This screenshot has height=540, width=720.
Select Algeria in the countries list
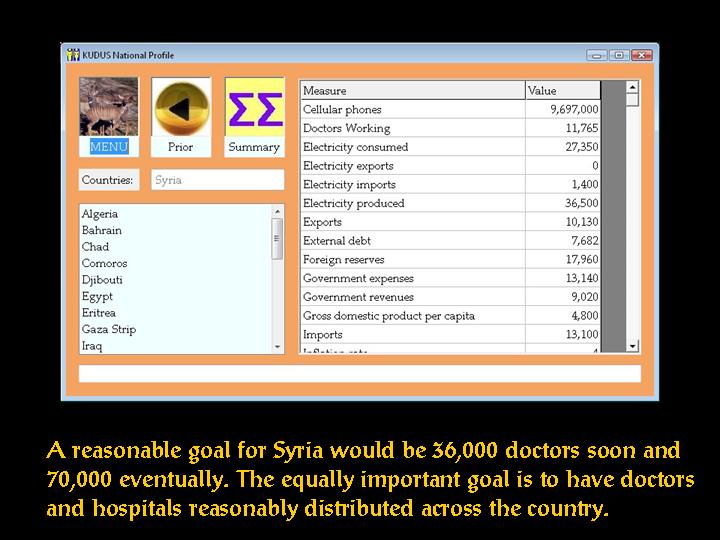(x=100, y=214)
